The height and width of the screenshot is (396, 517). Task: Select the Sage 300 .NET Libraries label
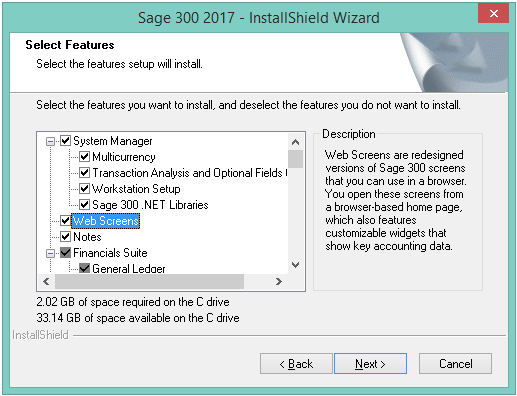[x=150, y=205]
